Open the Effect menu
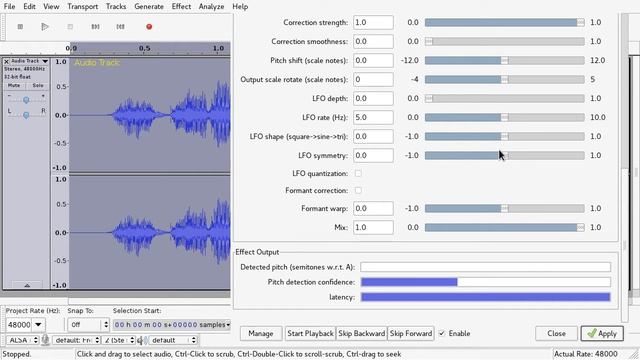This screenshot has height=360, width=640. pyautogui.click(x=181, y=7)
